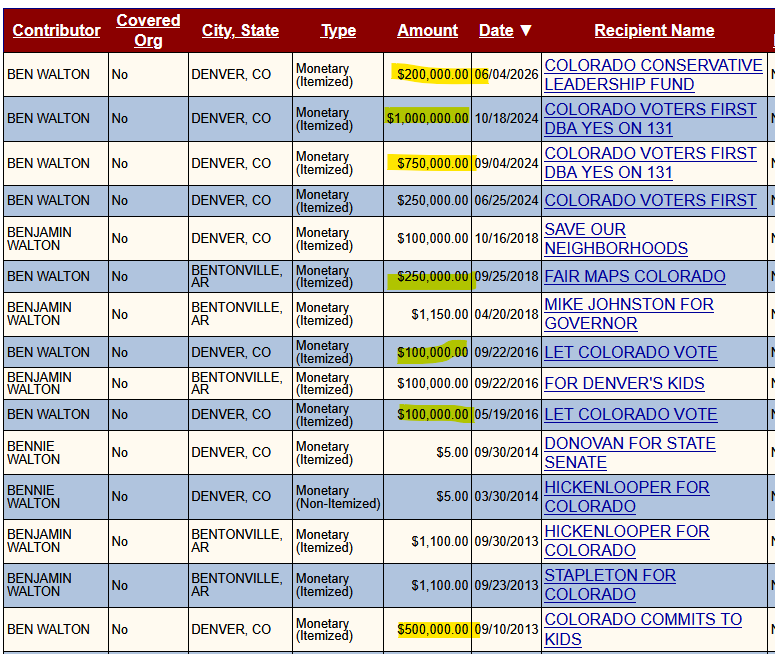Select BENJAMIN WALTON contributor for For Denver's Kids
This screenshot has width=775, height=654.
pyautogui.click(x=56, y=384)
